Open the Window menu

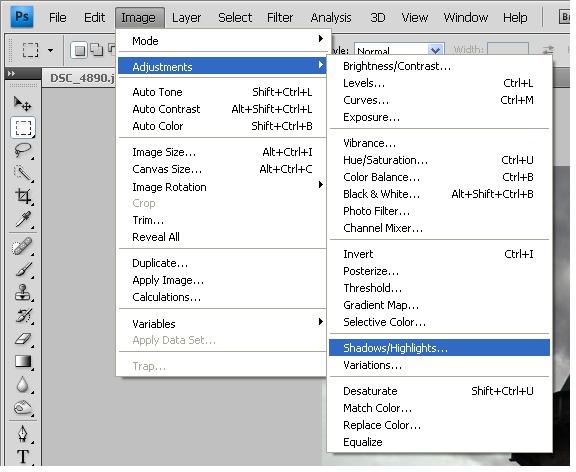click(x=466, y=17)
